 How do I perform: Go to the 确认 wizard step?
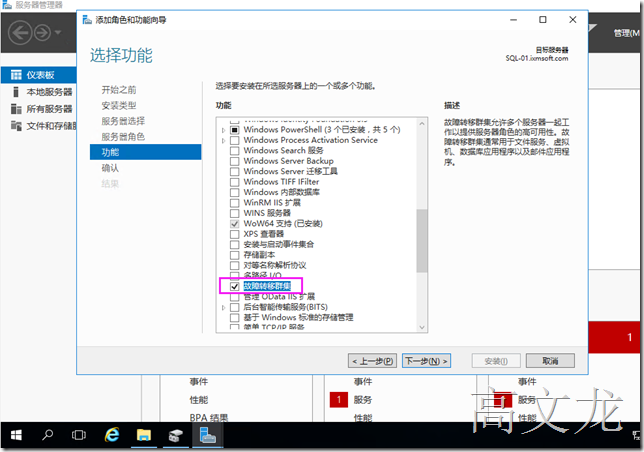[x=110, y=168]
